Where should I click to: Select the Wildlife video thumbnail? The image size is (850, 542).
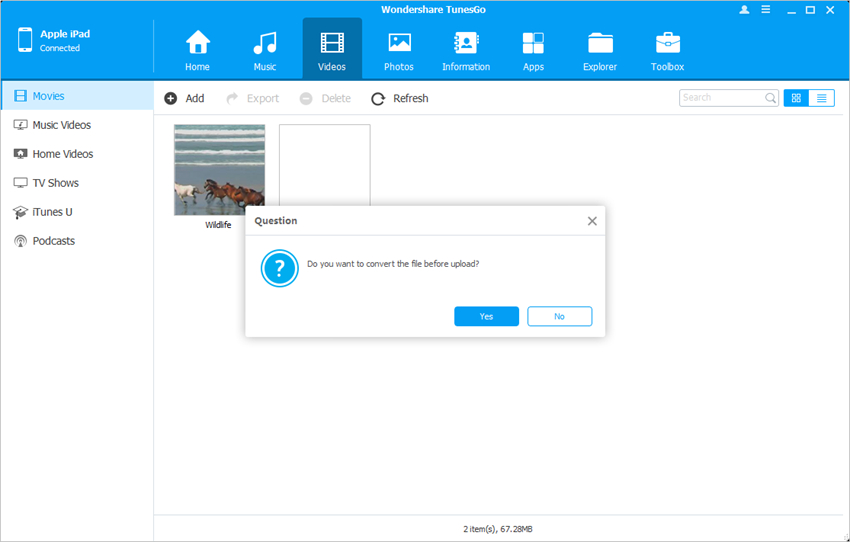click(219, 170)
